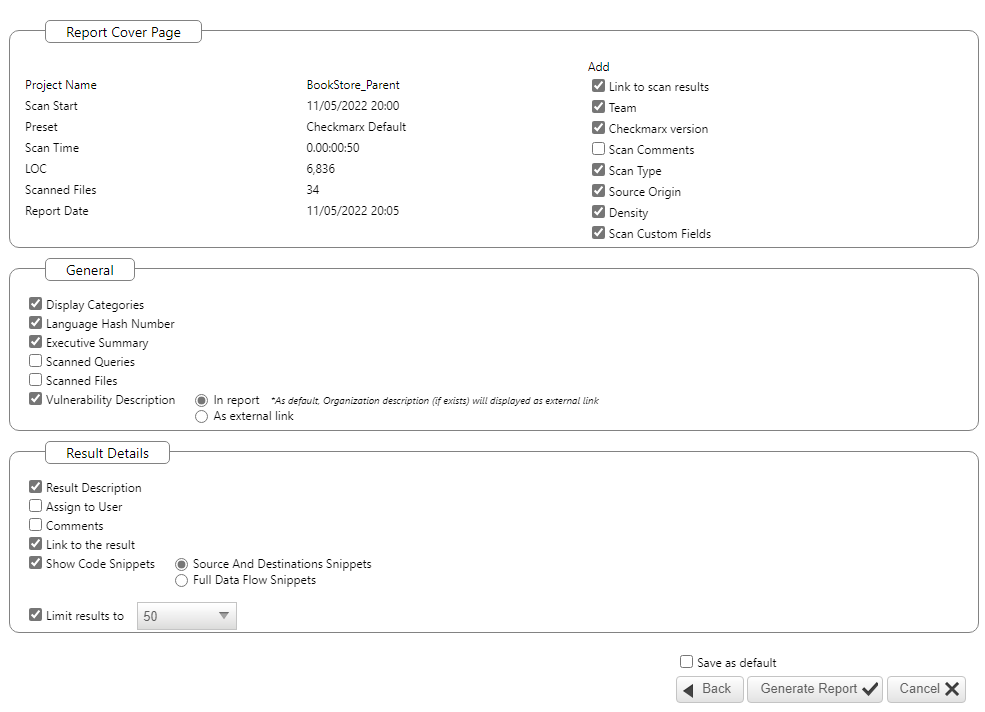Viewport: 985px width, 712px height.
Task: Toggle the Density checkbox
Action: point(598,212)
